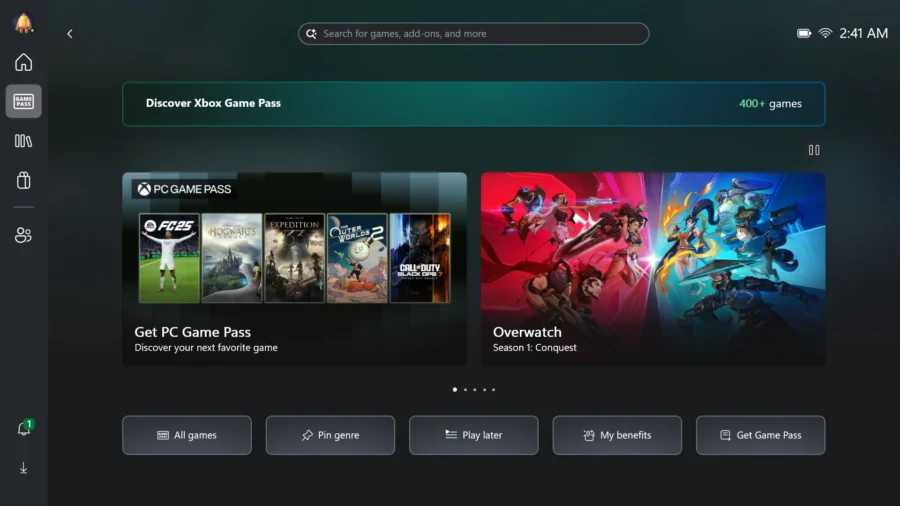The height and width of the screenshot is (506, 900).
Task: Click the search magnifier icon
Action: pos(311,34)
